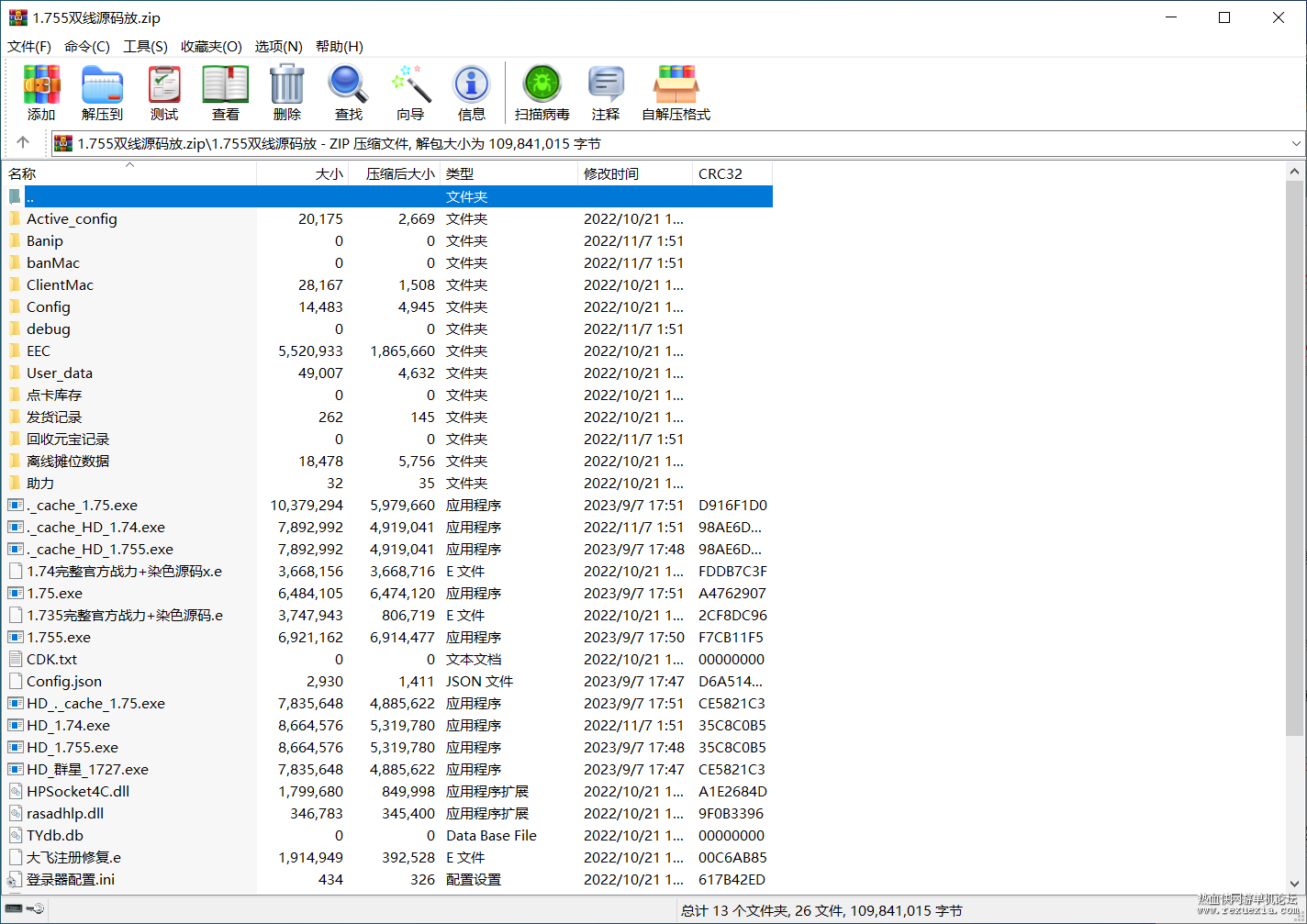Select the Config folder row
Screen dimensions: 1307x924
pos(387,306)
